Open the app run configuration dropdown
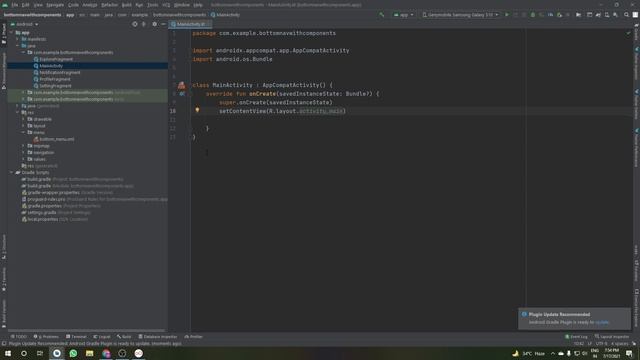640x360 pixels. 403,15
